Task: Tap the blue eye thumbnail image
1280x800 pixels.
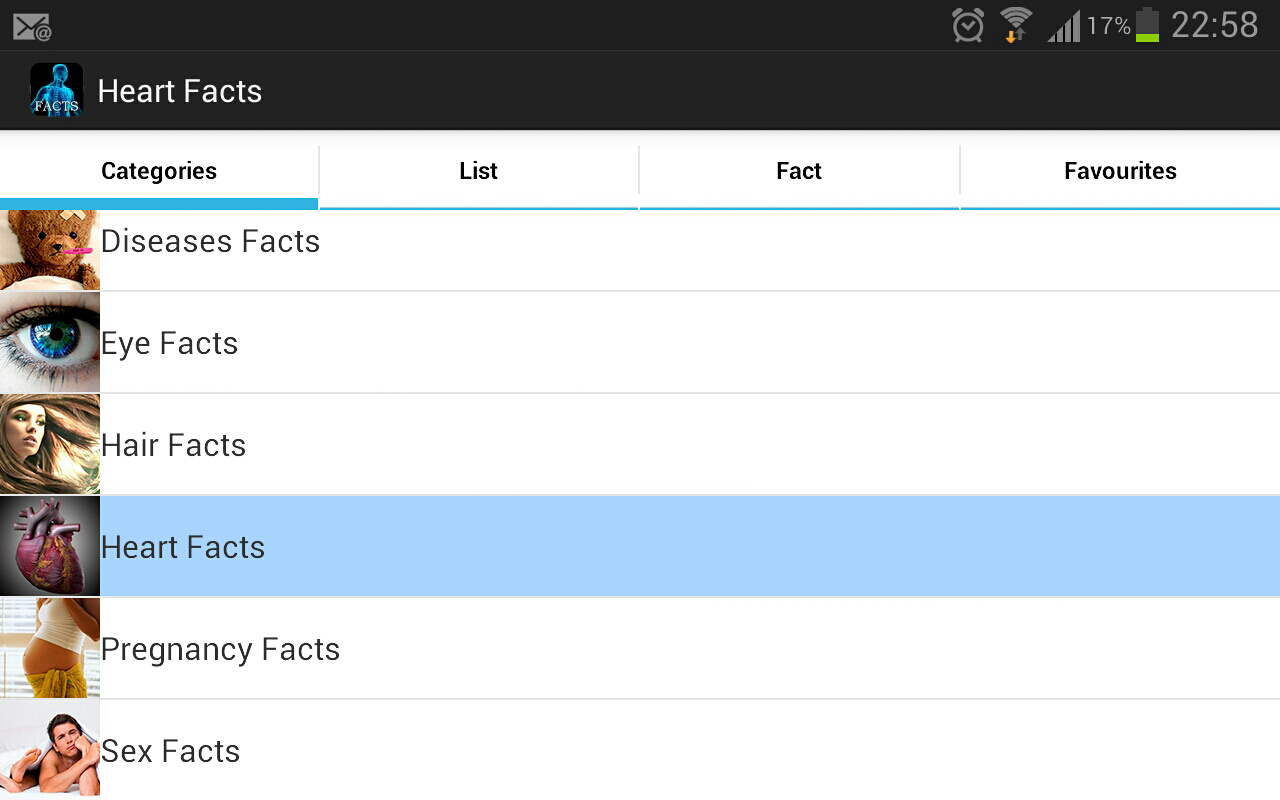Action: pyautogui.click(x=50, y=343)
